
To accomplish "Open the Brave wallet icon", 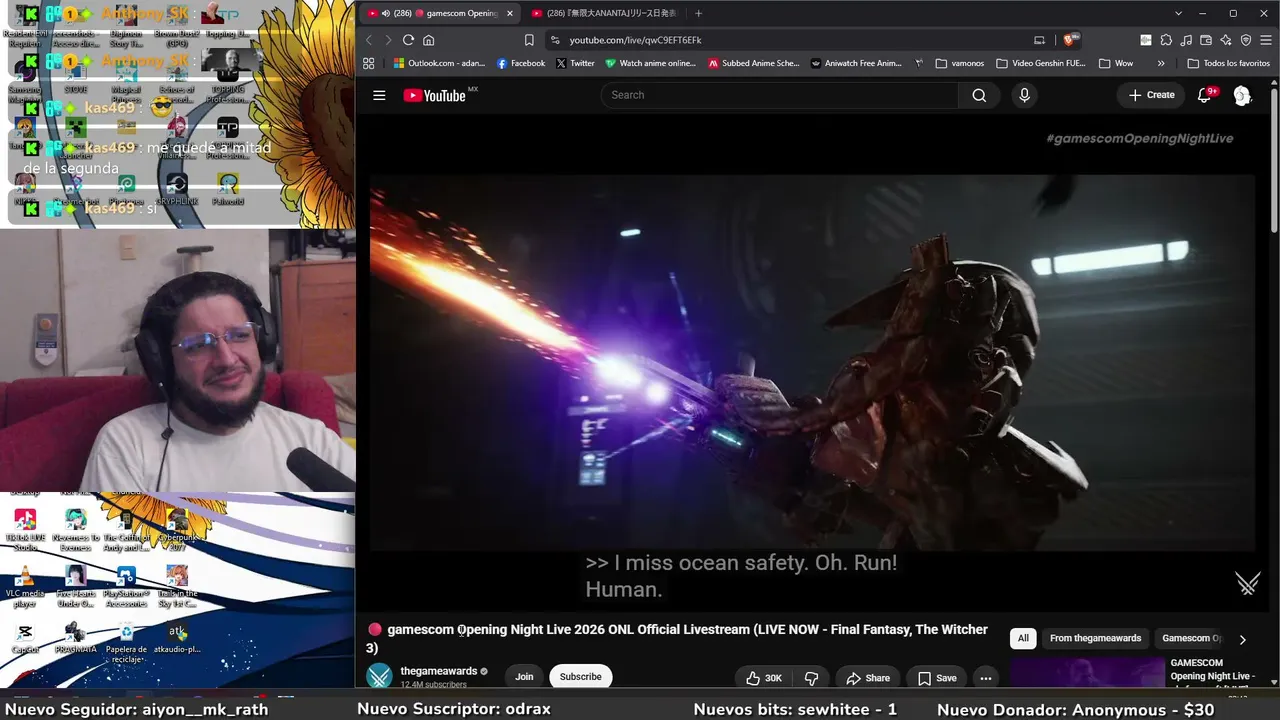I will tap(1206, 40).
